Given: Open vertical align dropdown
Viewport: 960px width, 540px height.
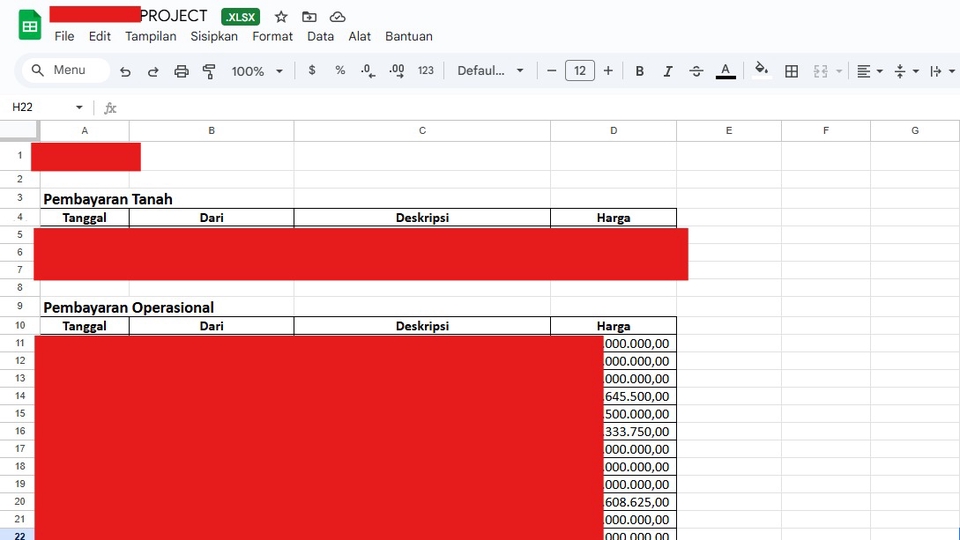Looking at the screenshot, I should point(906,71).
